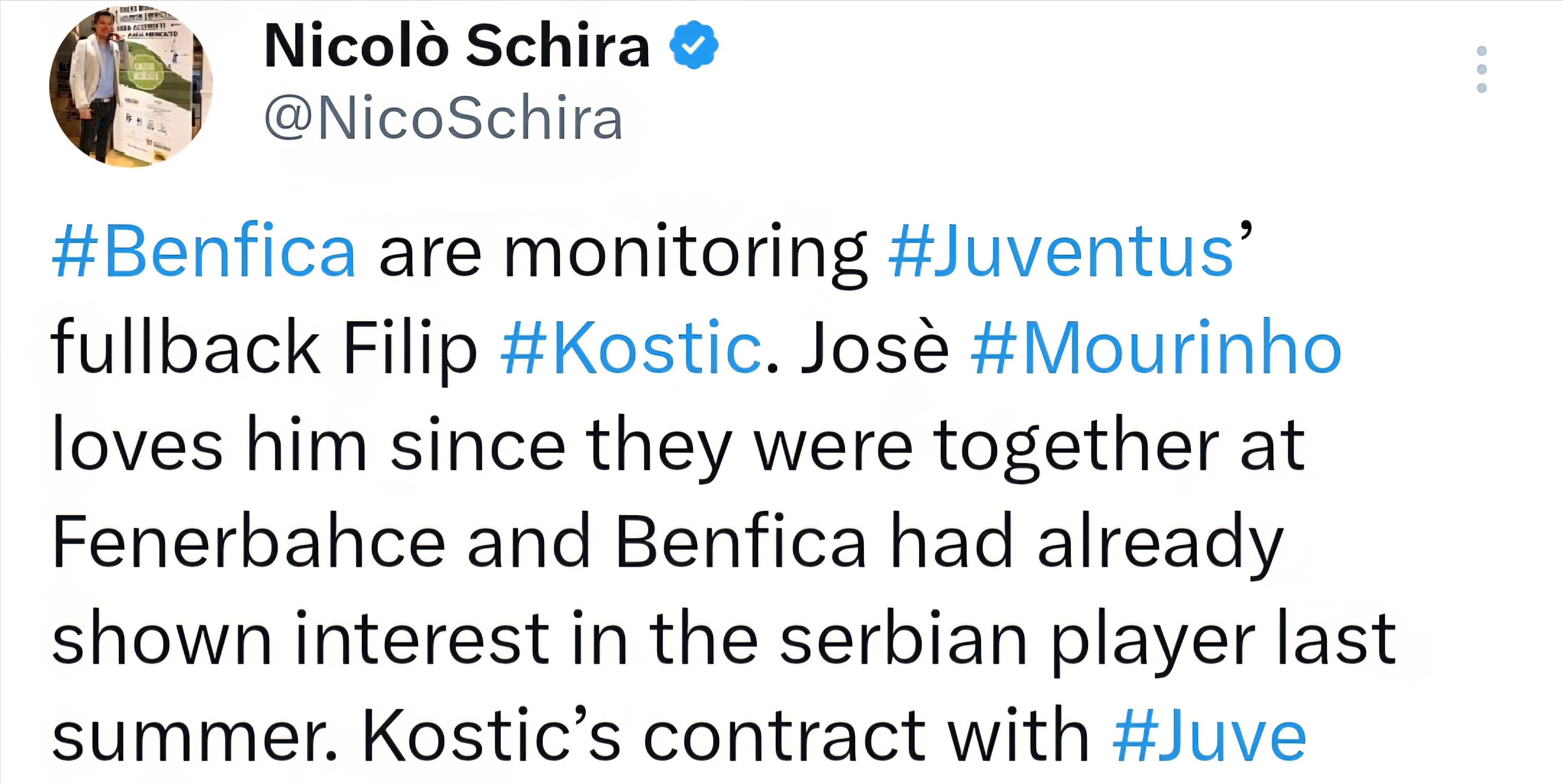Click the word fullback in the tweet
Viewport: 1563px width, 784px height.
coord(185,349)
